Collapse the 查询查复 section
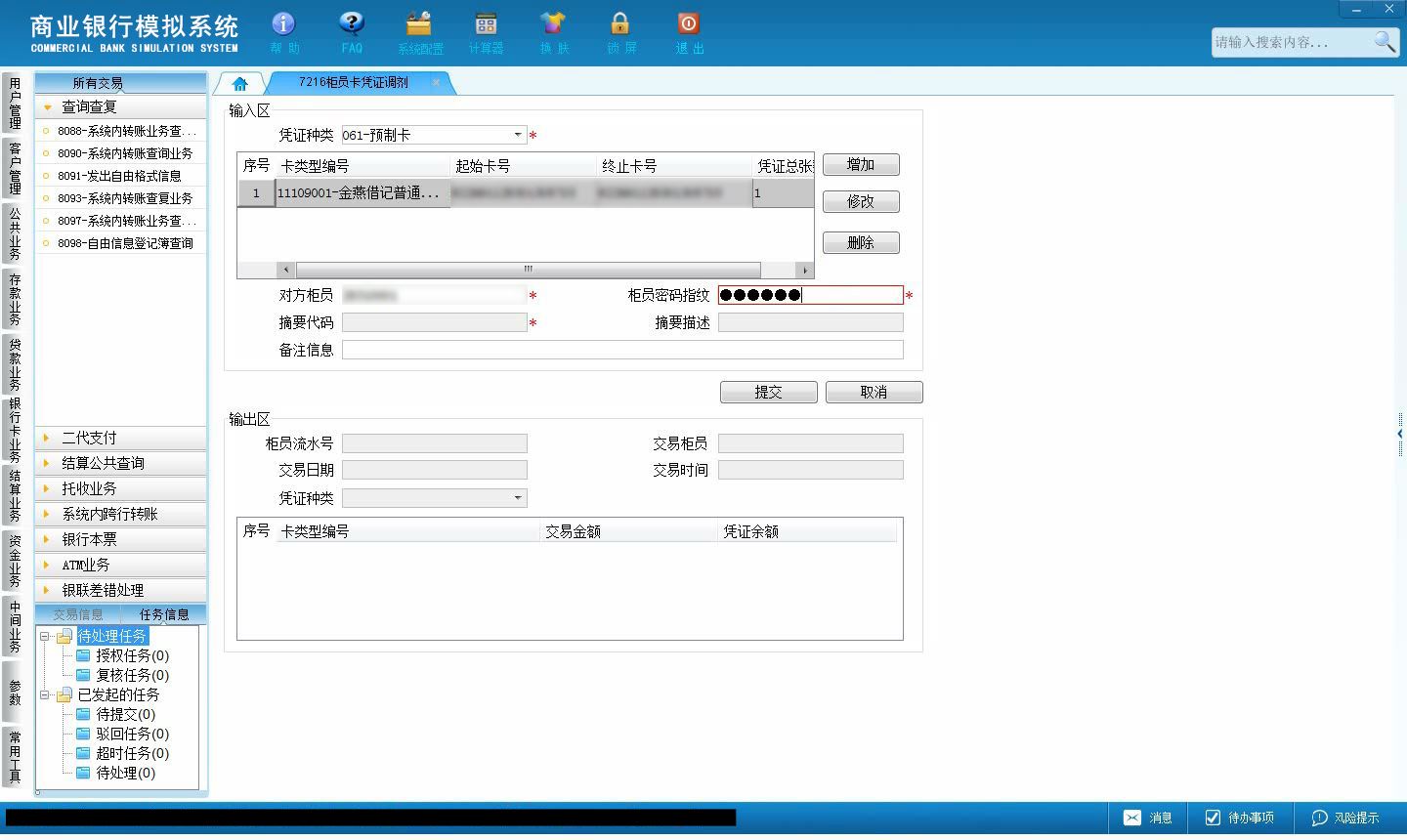The height and width of the screenshot is (840, 1407). click(121, 106)
